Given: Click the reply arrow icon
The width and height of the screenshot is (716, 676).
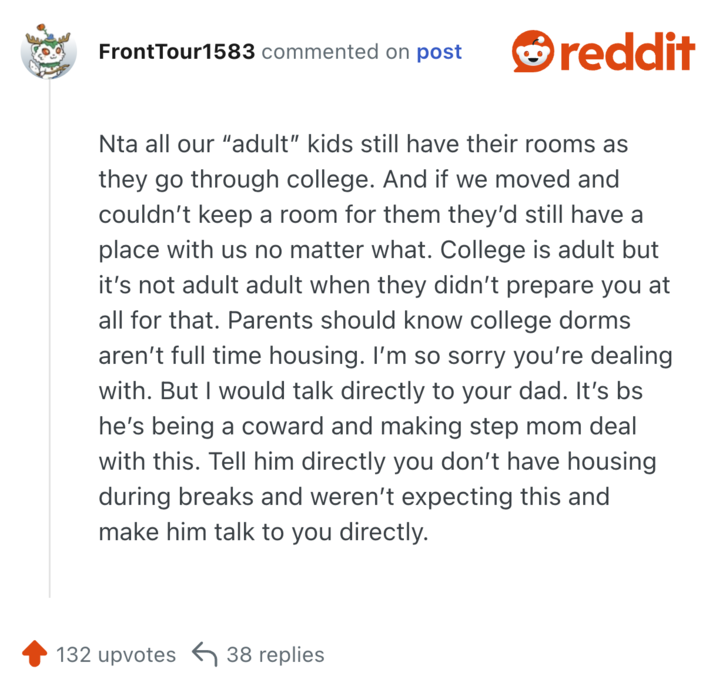Looking at the screenshot, I should [204, 655].
